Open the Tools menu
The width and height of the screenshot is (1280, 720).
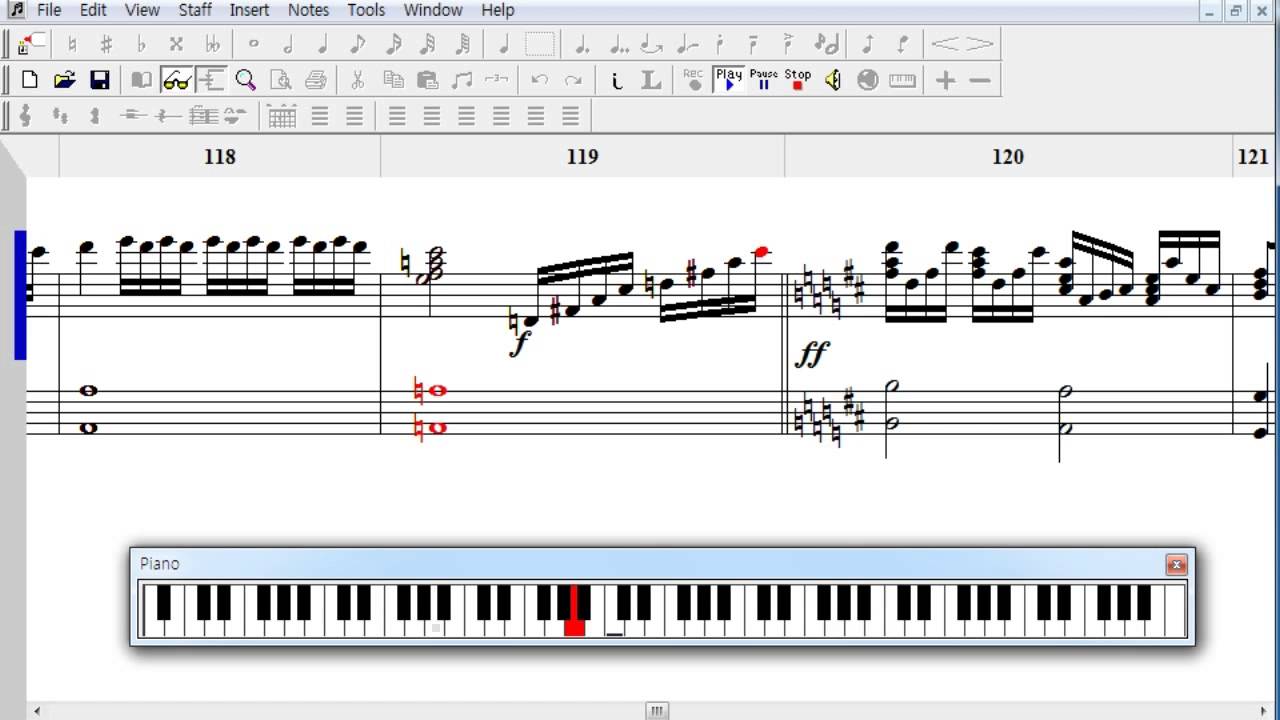[x=366, y=10]
